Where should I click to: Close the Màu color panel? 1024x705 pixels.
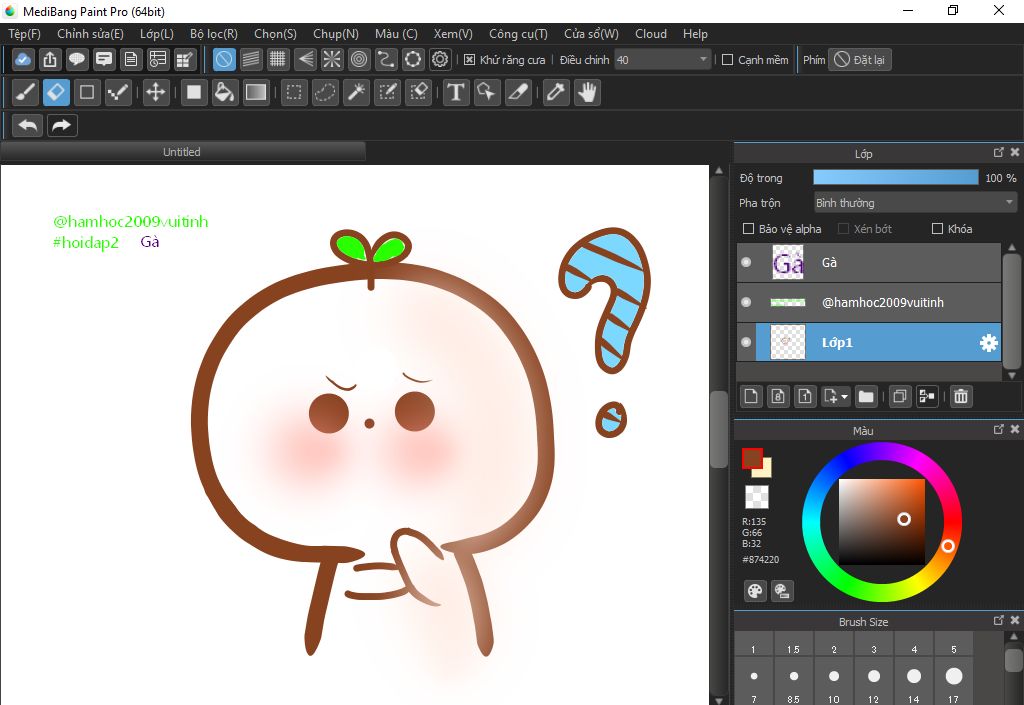click(x=1015, y=429)
